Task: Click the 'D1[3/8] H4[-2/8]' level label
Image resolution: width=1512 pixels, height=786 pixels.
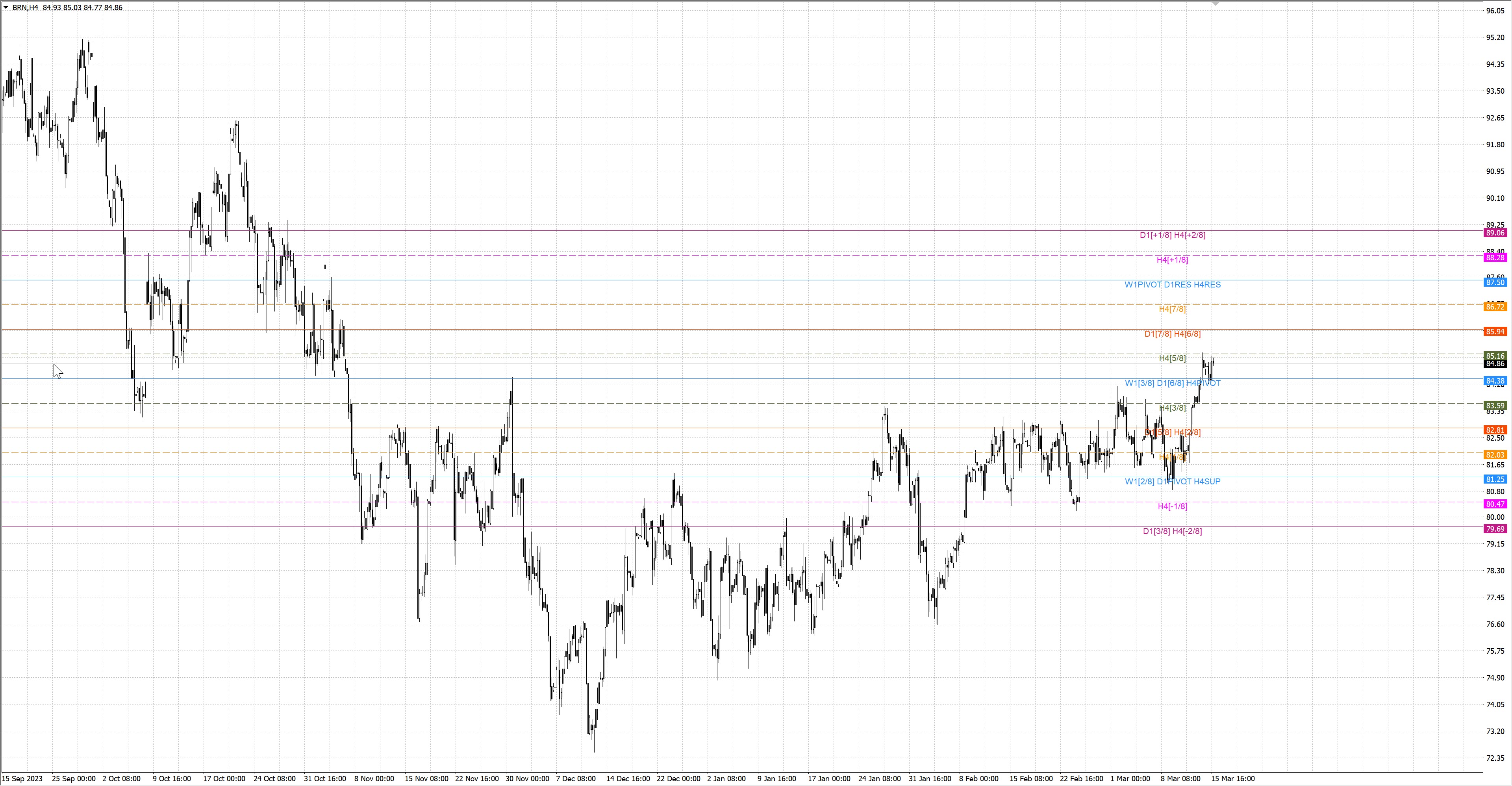Action: pos(1172,531)
